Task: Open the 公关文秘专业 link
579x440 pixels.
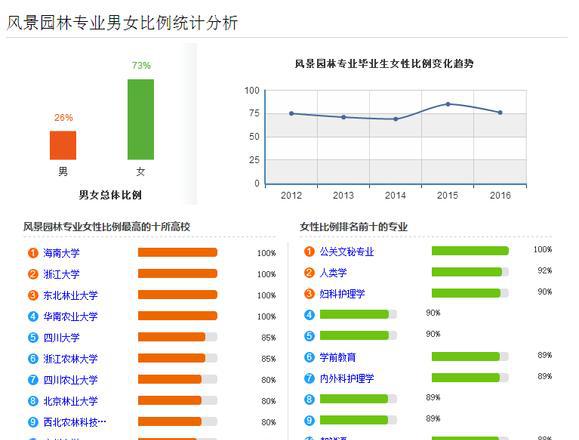Action: [347, 252]
